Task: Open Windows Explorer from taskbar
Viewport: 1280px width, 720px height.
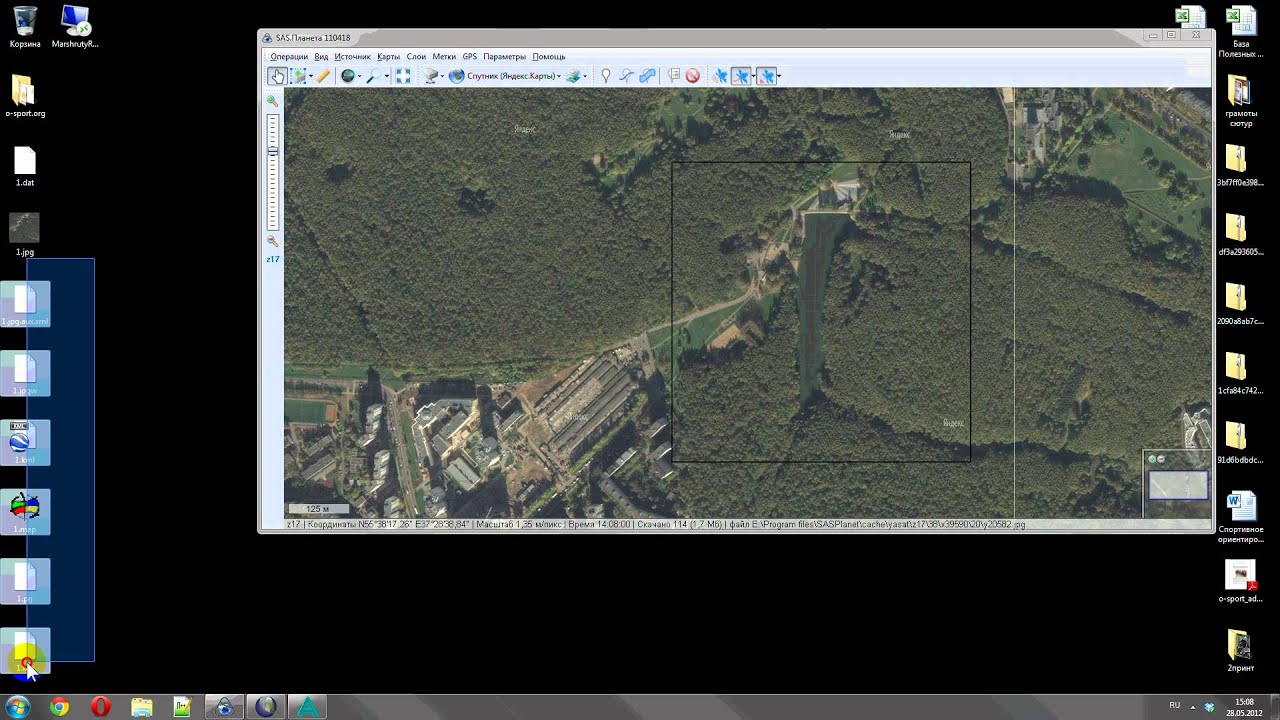Action: [141, 707]
